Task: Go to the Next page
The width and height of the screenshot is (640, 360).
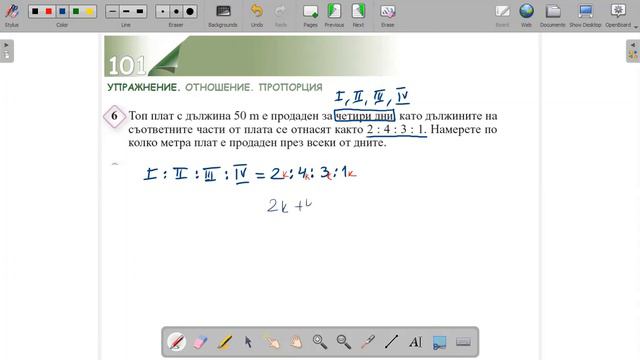Action: pos(358,15)
